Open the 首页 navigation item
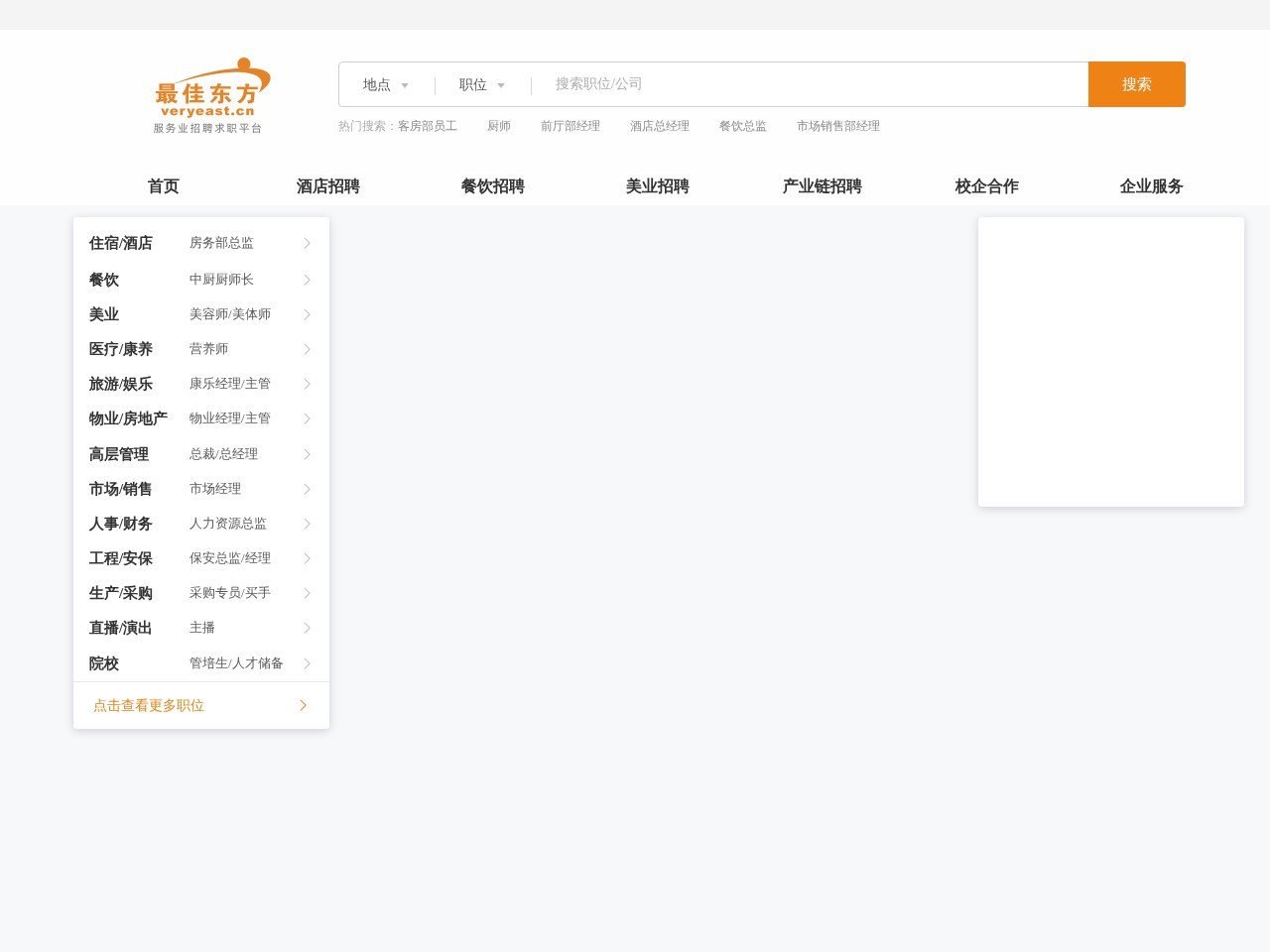Screen dimensions: 1270x952 [x=163, y=186]
